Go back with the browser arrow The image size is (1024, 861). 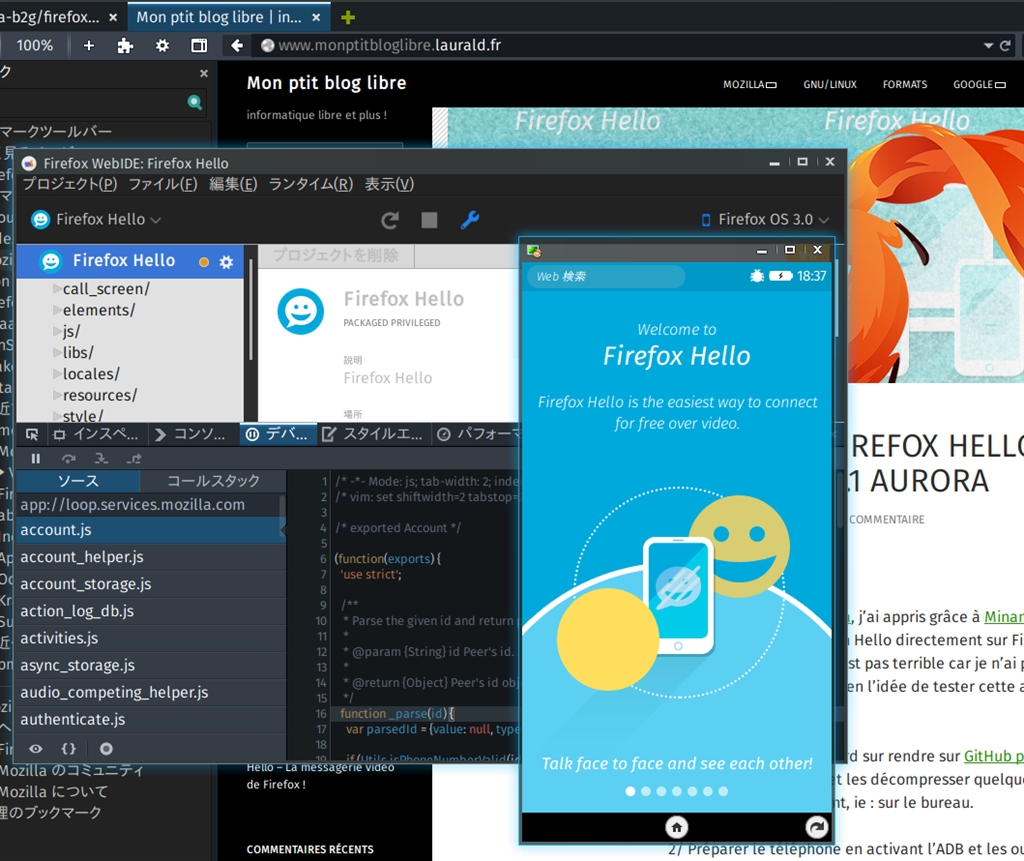237,45
